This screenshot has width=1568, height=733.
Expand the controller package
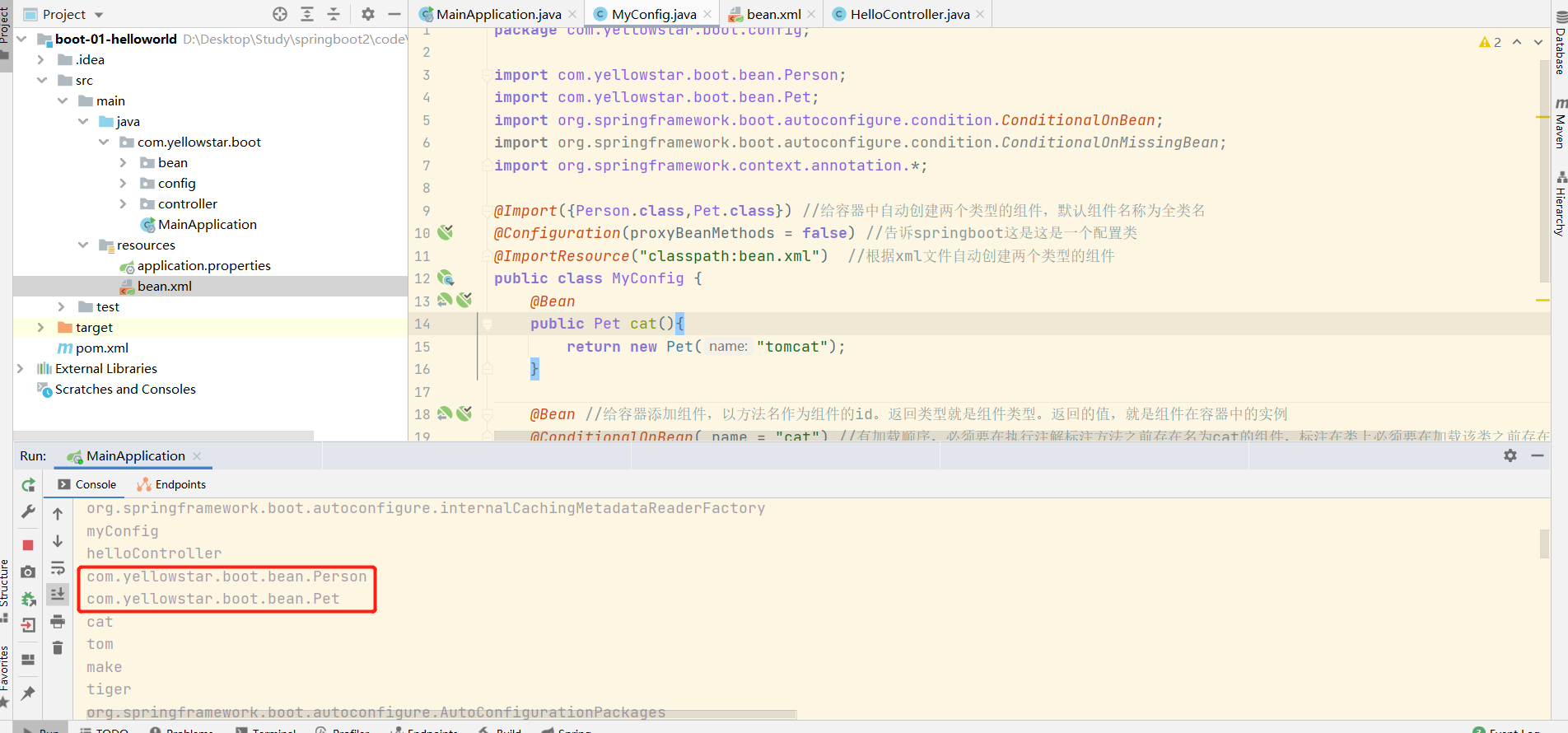(x=124, y=203)
